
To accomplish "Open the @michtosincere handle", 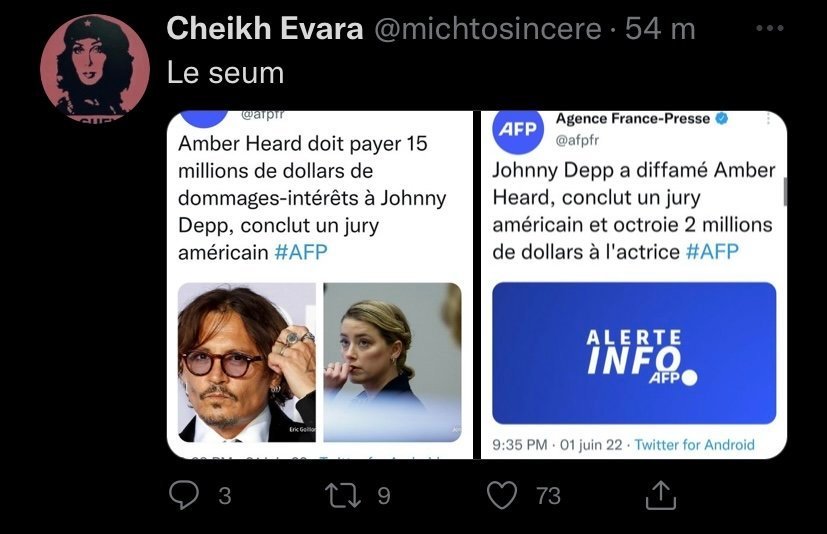I will 488,30.
